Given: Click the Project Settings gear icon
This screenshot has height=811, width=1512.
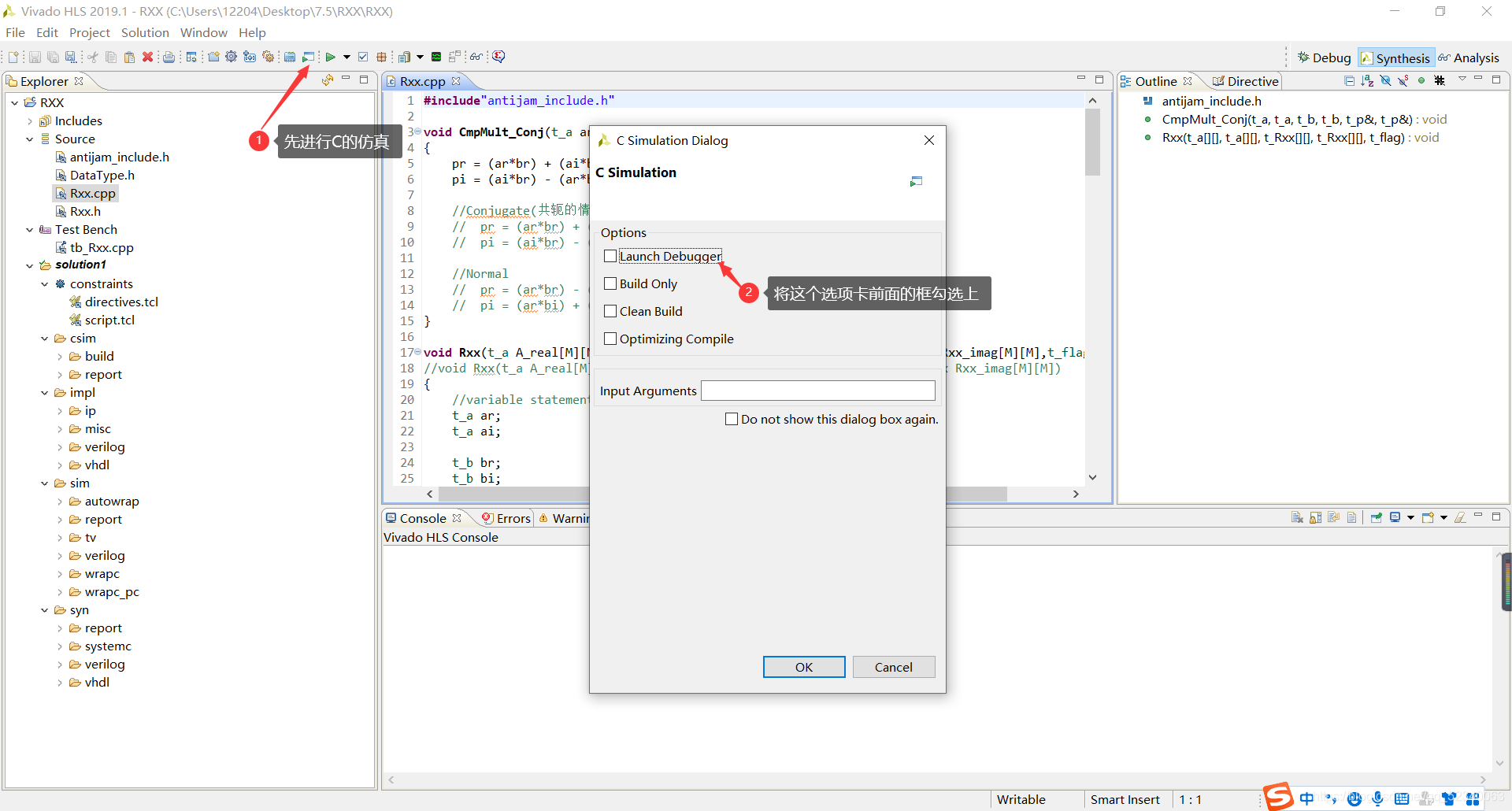Looking at the screenshot, I should click(x=231, y=57).
